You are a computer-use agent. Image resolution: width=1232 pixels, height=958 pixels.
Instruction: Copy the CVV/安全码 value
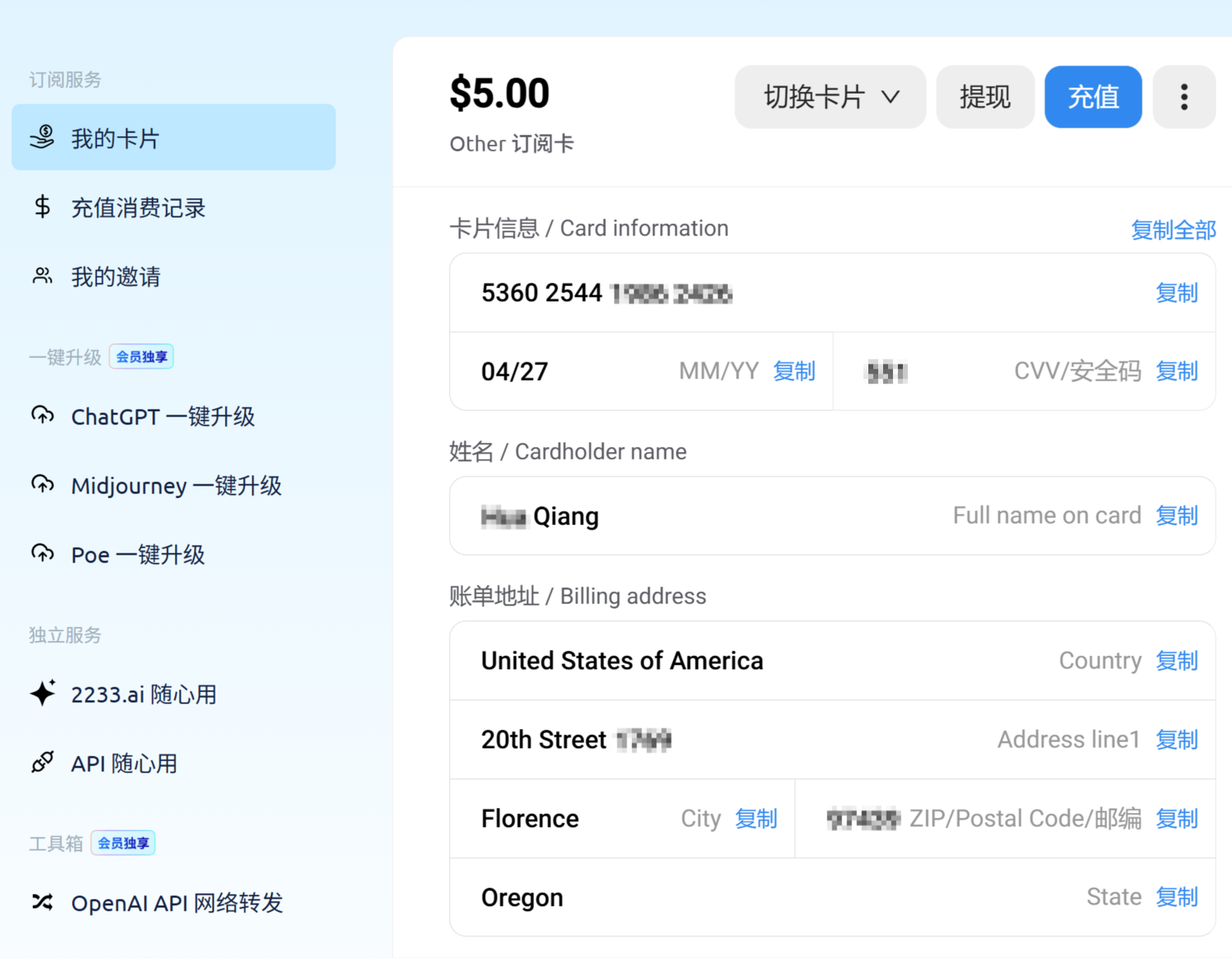coord(1177,371)
